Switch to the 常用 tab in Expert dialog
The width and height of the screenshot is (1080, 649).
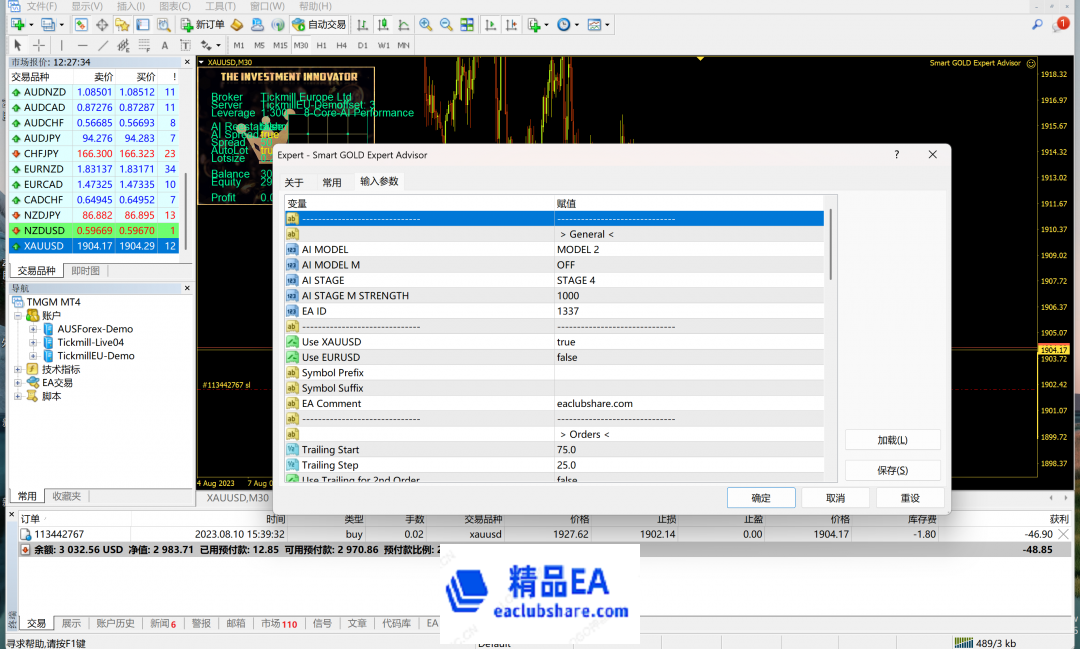click(332, 182)
